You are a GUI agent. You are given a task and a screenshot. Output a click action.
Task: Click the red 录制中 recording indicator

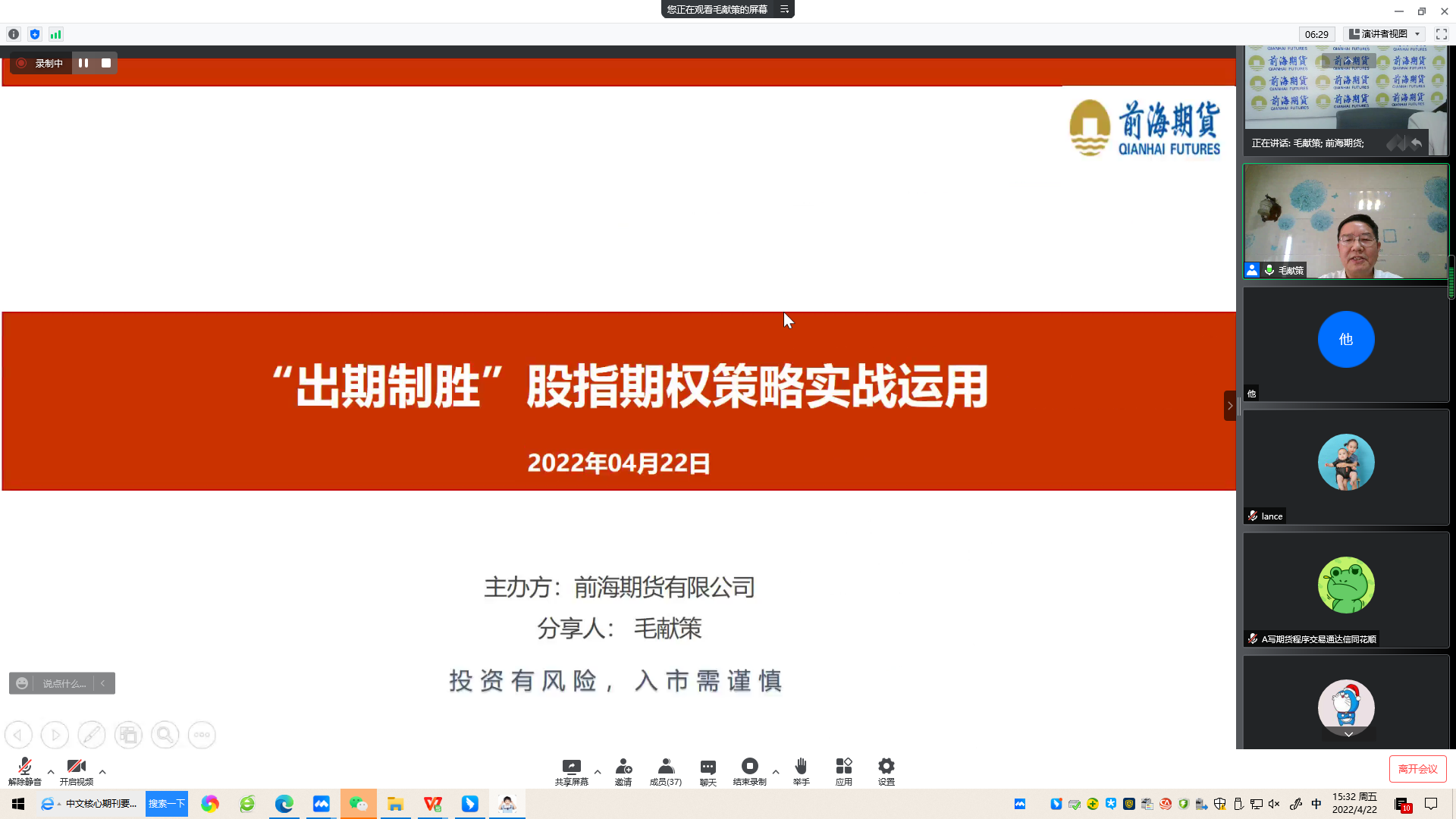22,63
